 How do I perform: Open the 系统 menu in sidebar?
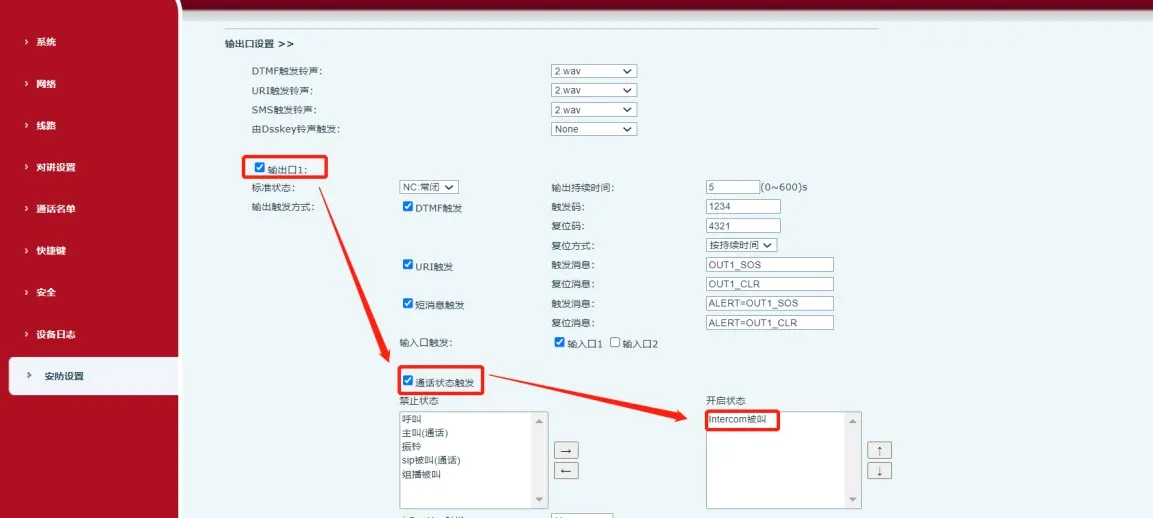[46, 42]
